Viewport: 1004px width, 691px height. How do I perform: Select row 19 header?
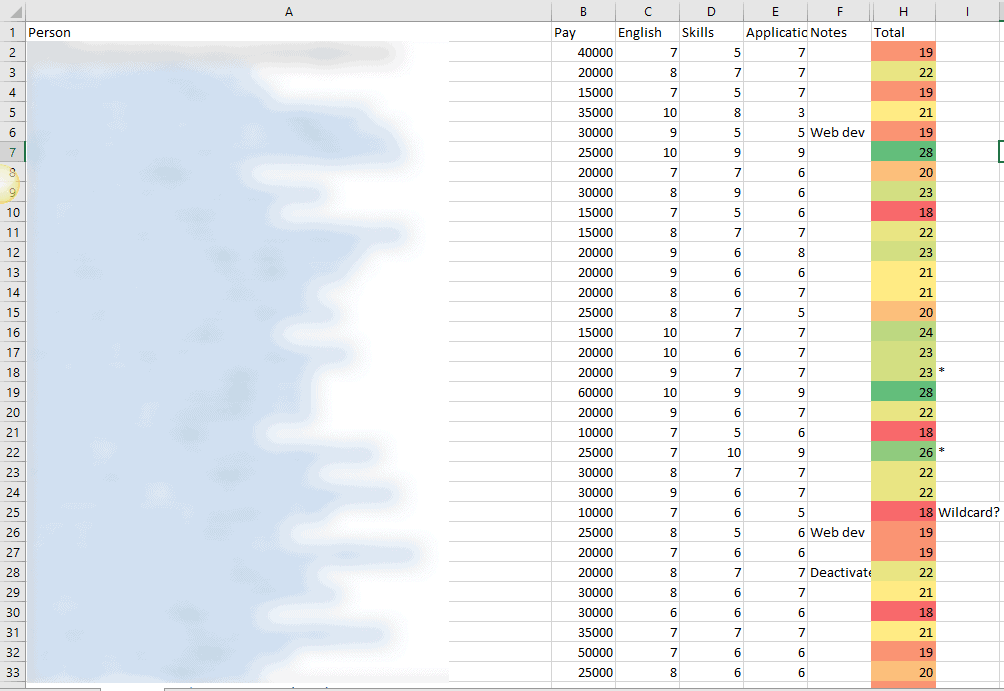coord(13,392)
